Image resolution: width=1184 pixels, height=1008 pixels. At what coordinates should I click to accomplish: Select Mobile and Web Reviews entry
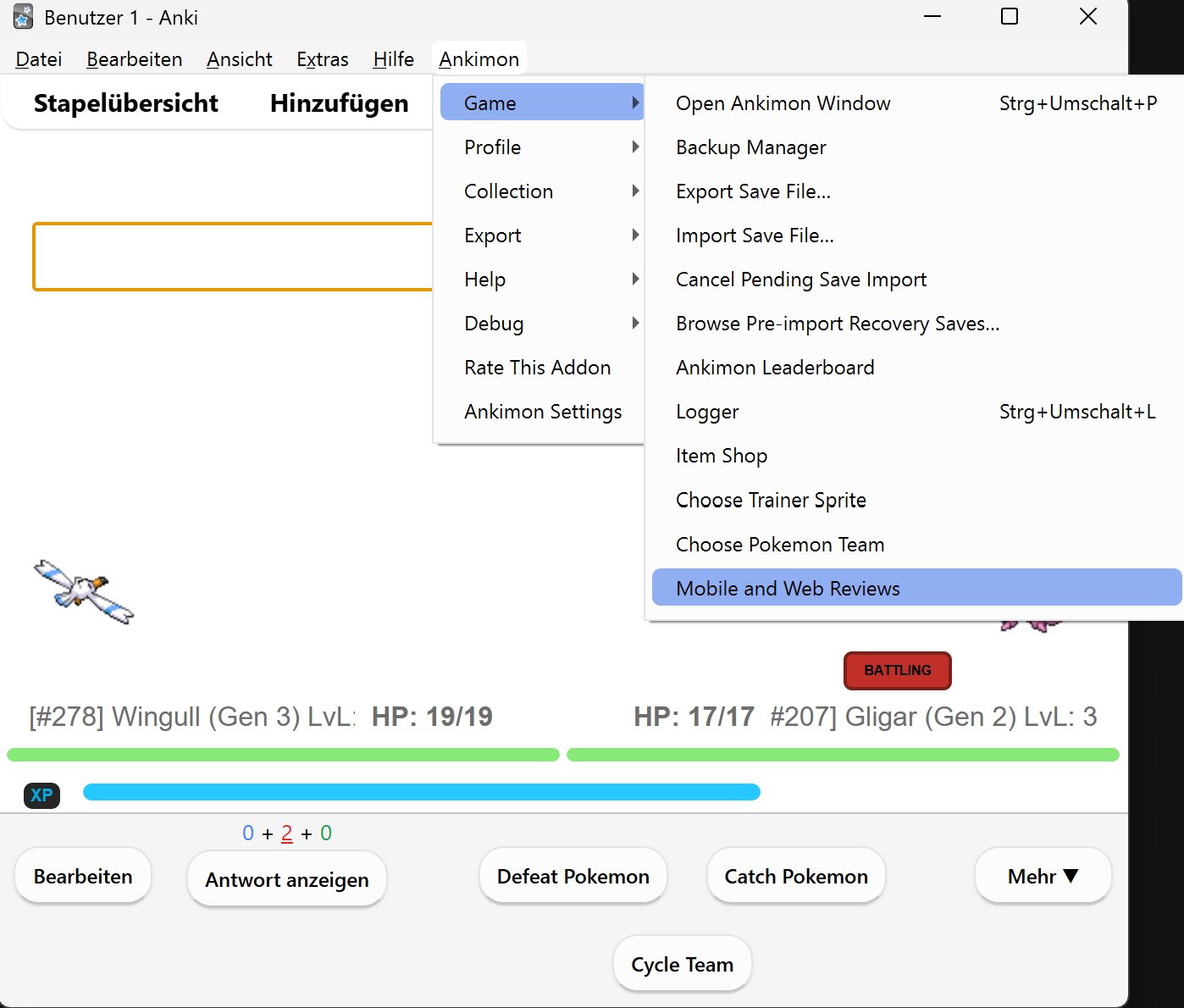pos(916,588)
